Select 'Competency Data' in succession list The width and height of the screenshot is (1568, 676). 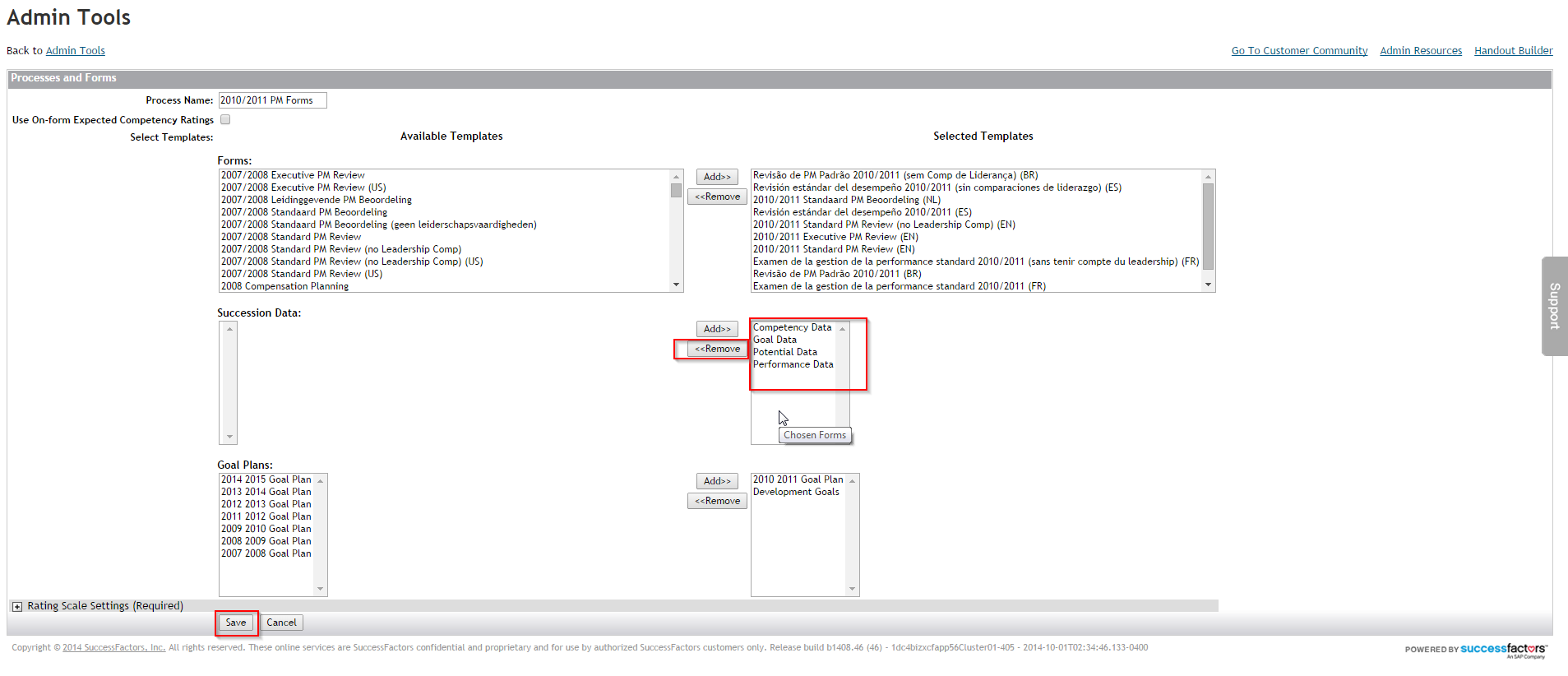click(793, 327)
